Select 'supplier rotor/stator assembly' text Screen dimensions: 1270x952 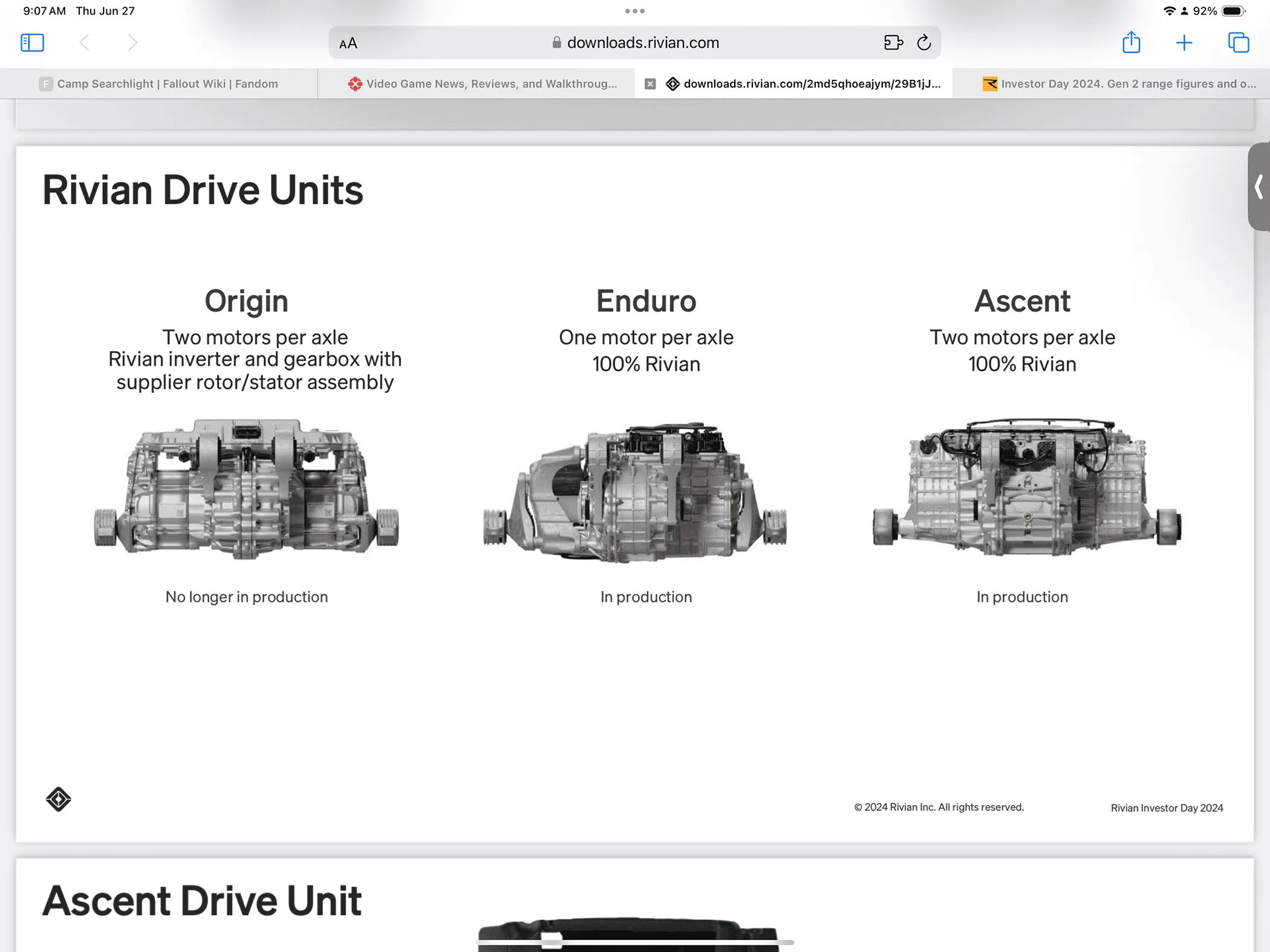pos(255,382)
